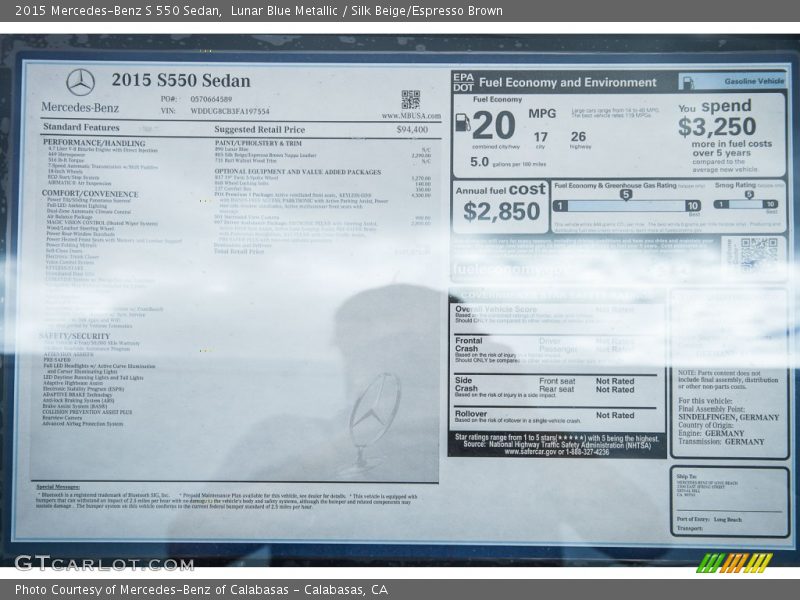Click the QR code above www.MBUSA.com
Screen dimensions: 800x600
tap(410, 99)
